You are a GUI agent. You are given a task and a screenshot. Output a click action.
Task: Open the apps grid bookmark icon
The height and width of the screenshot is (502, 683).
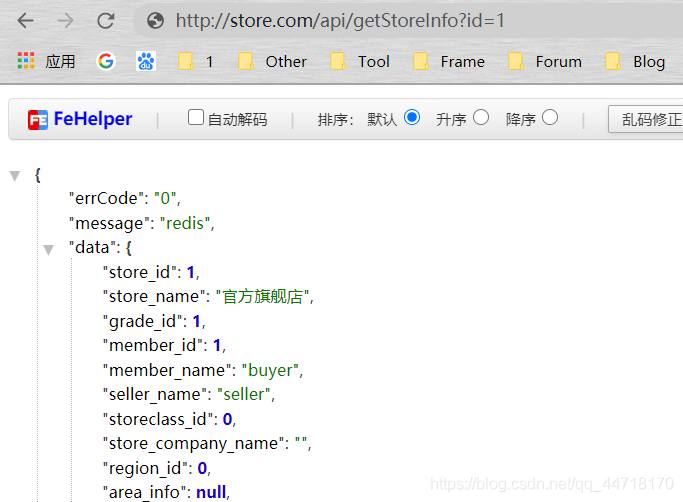(x=26, y=61)
